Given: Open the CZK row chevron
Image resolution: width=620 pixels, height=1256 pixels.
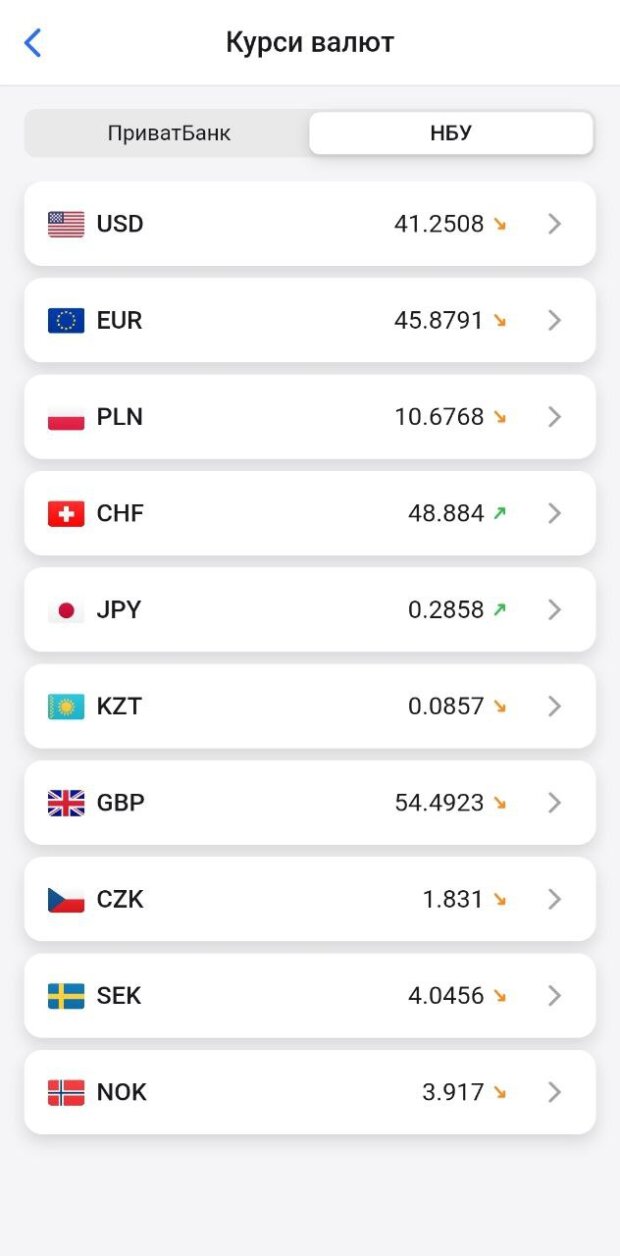Looking at the screenshot, I should [555, 899].
